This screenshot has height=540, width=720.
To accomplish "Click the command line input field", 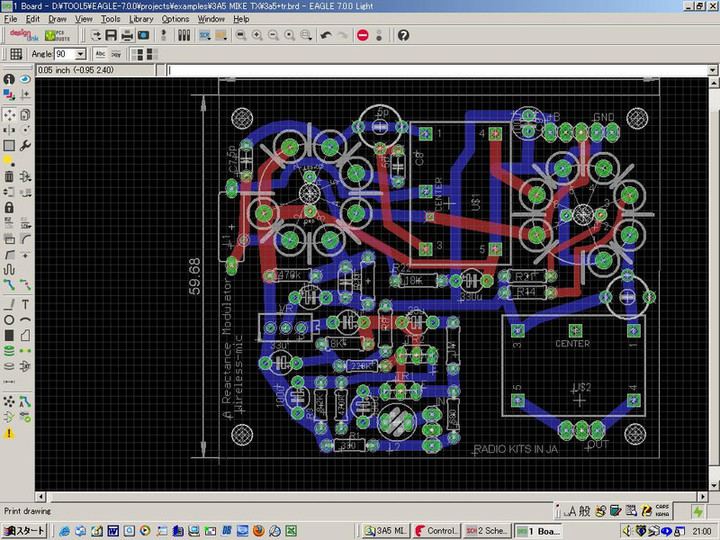I will coord(440,71).
